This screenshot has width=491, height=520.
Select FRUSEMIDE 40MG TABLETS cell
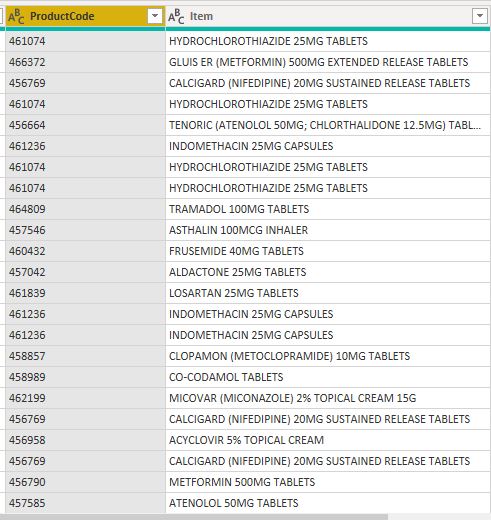(328, 251)
